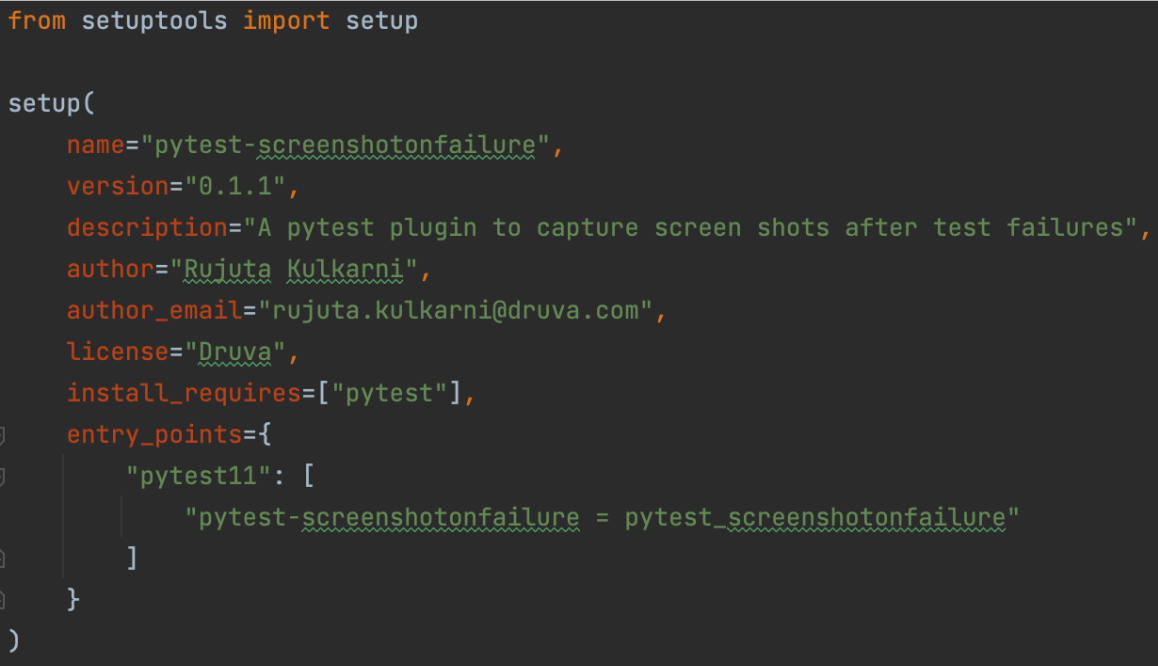Click the install_requires keyword

(183, 394)
